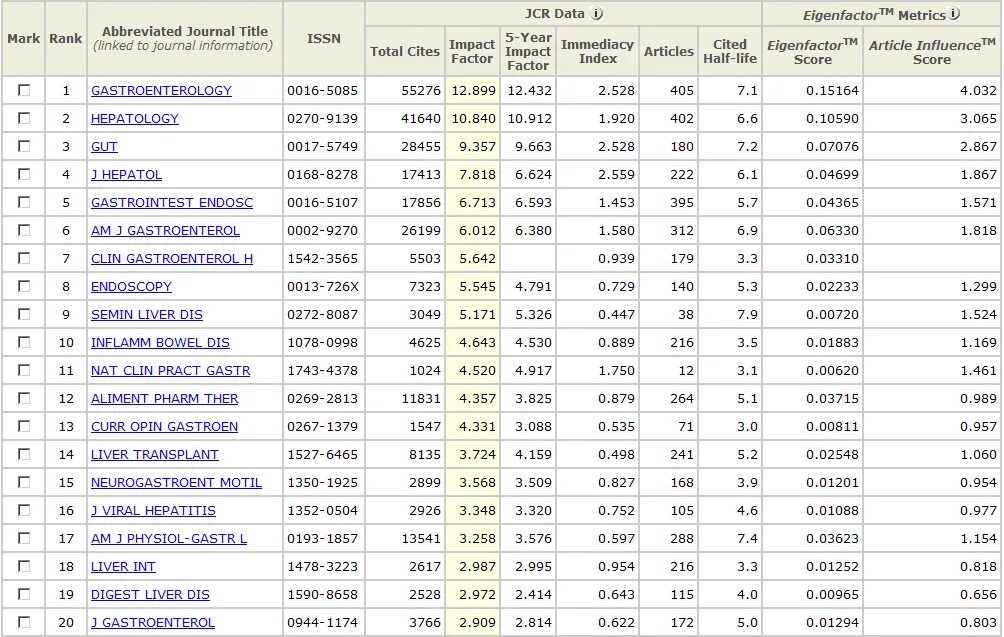
Task: Tick the ALIMENT PHARM THER checkbox
Action: [24, 398]
